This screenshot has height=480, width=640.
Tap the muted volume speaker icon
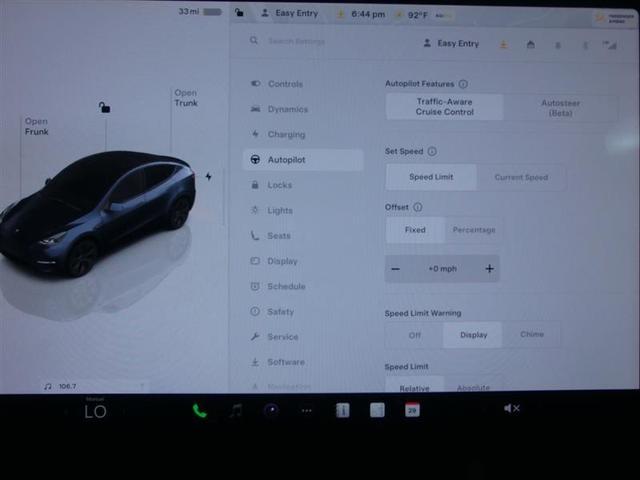pos(511,408)
